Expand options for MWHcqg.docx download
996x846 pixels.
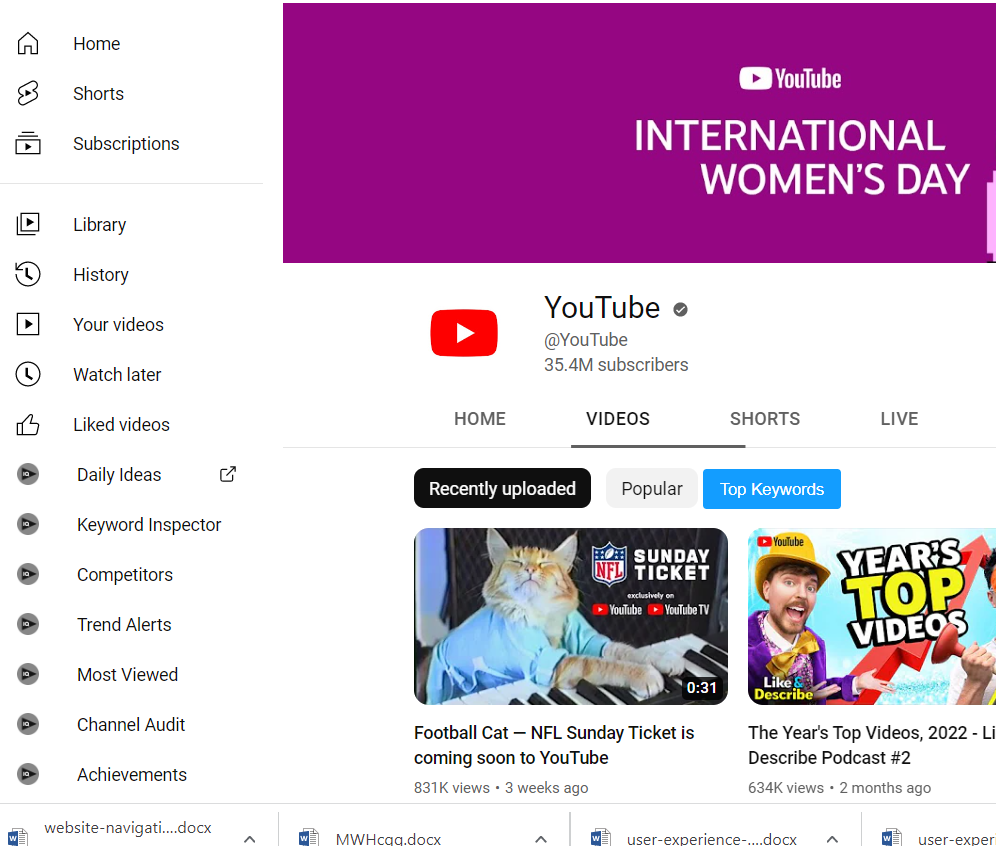[541, 839]
